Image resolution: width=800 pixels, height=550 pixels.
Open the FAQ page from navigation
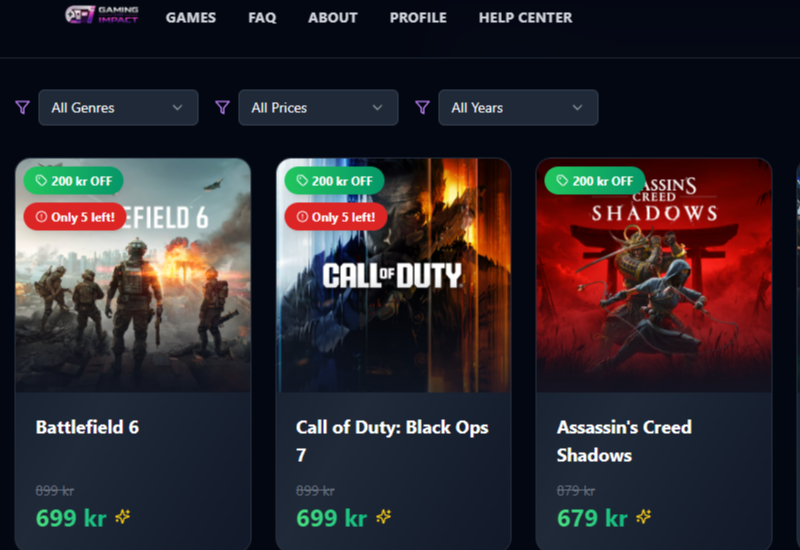262,17
